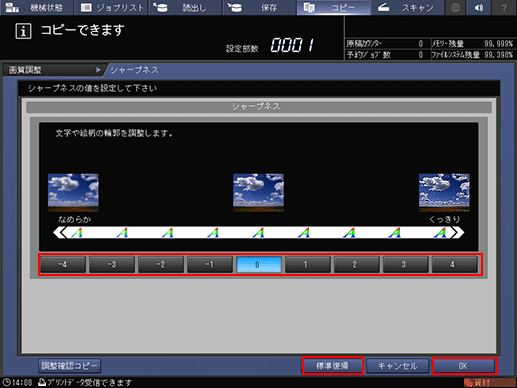Switch to the スキャン scan tab
This screenshot has height=388, width=517.
coord(408,7)
